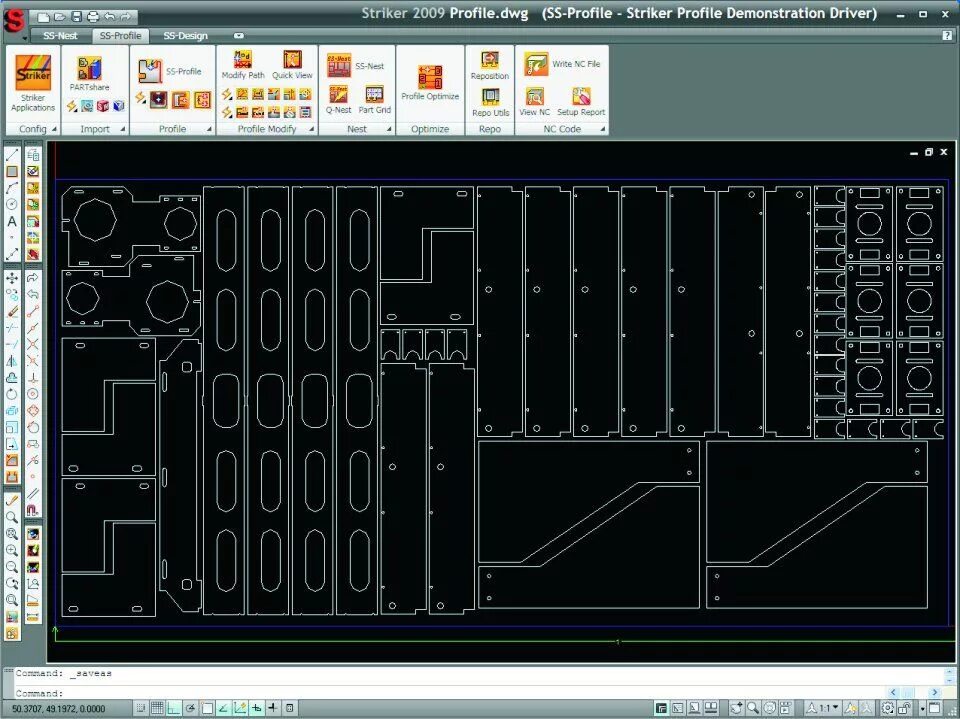Open the Setup Report

[x=581, y=102]
